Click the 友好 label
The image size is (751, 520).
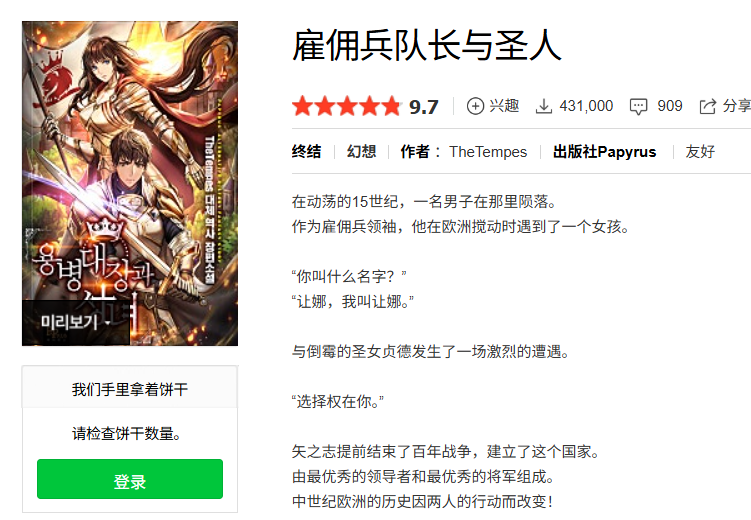click(x=700, y=152)
